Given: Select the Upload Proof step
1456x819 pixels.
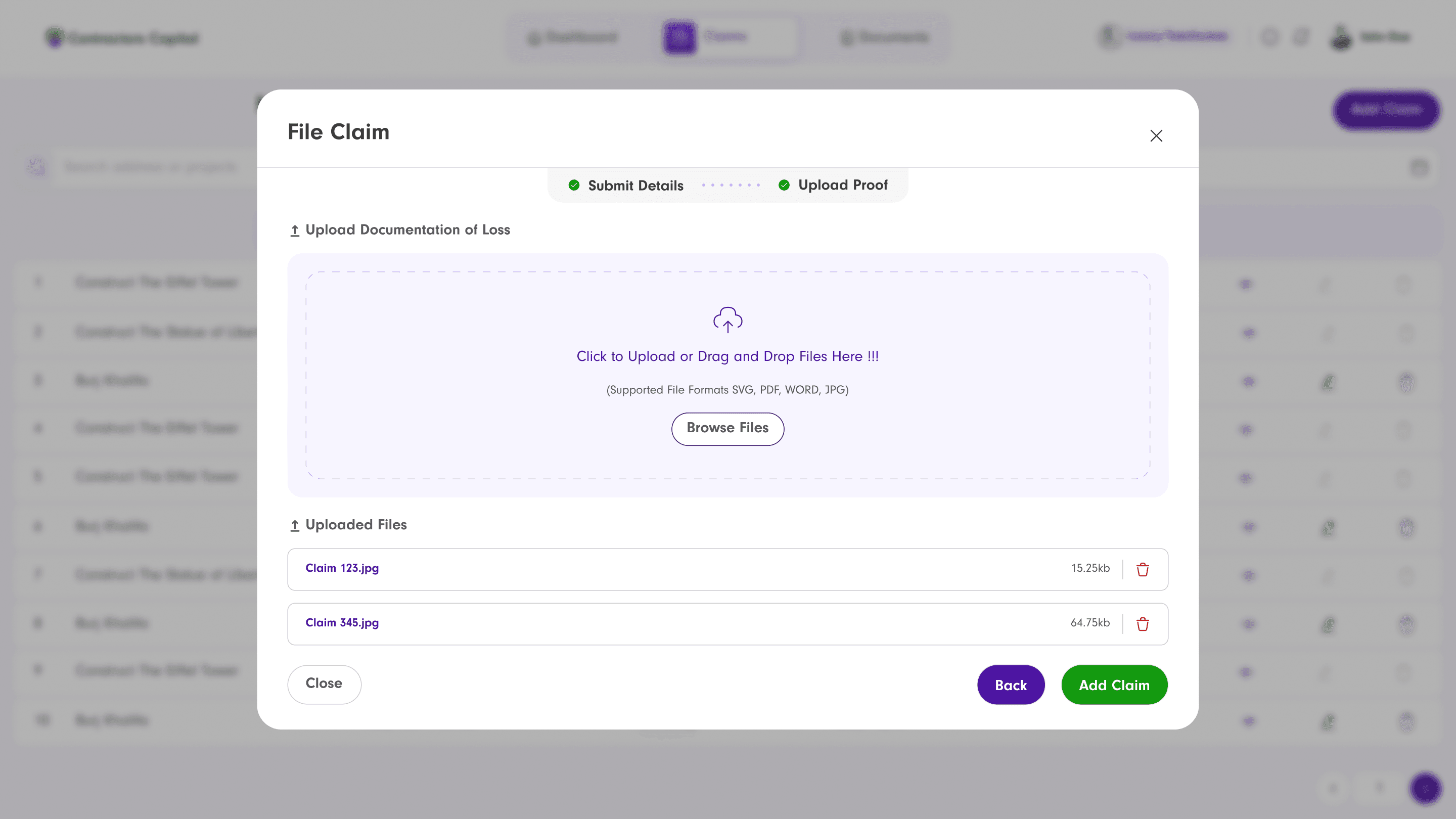Looking at the screenshot, I should 843,185.
